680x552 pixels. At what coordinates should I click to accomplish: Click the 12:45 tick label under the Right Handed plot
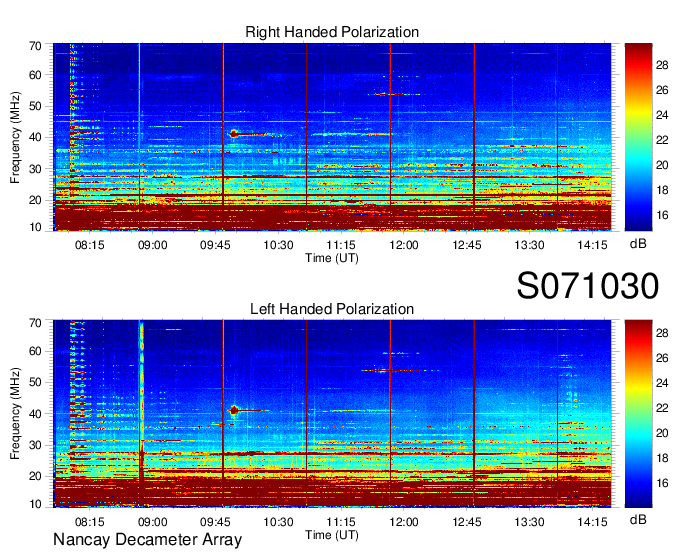pos(467,245)
